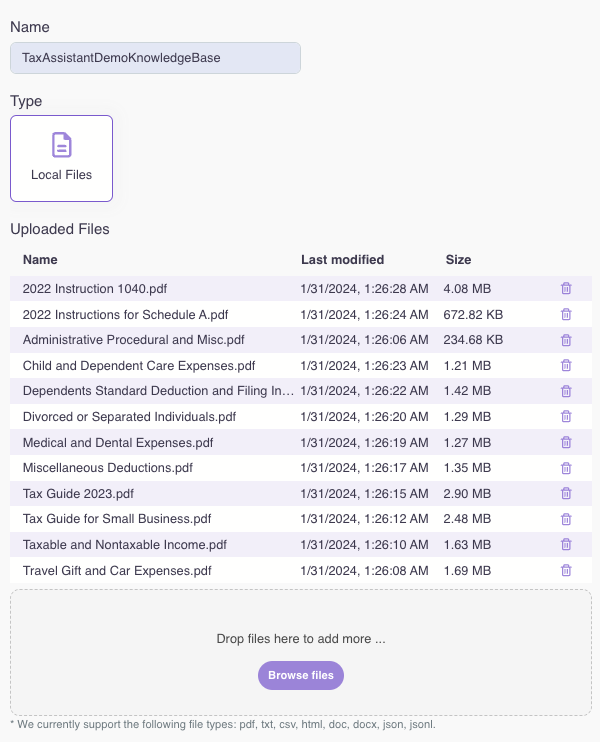The image size is (600, 742).
Task: Remove Miscellaneous Deductions.pdf with trash icon
Action: (x=566, y=467)
